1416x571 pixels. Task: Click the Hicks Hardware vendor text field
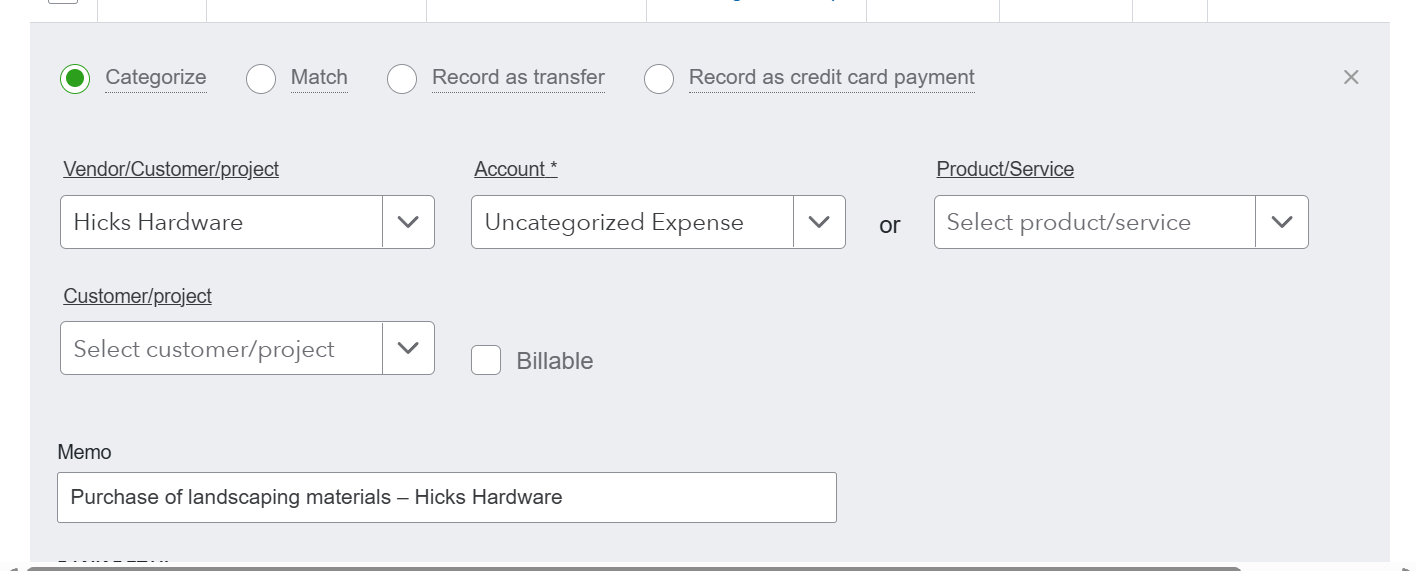pos(222,222)
